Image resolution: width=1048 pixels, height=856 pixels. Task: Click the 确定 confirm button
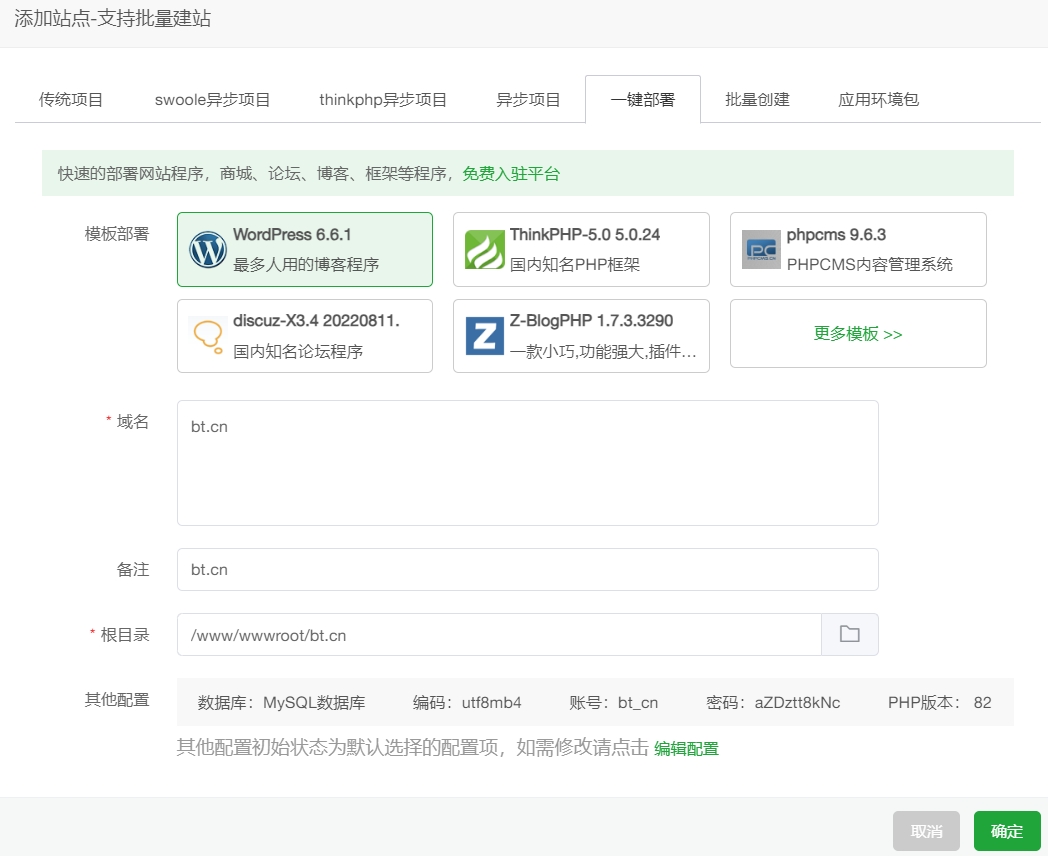(1006, 831)
